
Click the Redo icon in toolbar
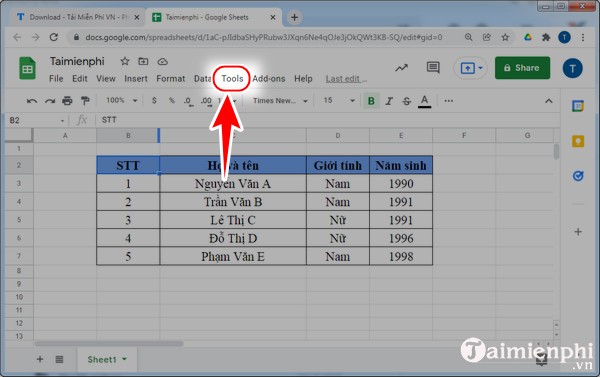(x=50, y=101)
